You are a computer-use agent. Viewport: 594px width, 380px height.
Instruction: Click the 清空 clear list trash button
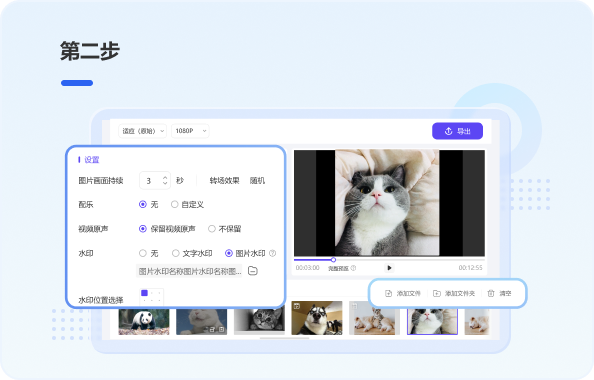coord(499,294)
